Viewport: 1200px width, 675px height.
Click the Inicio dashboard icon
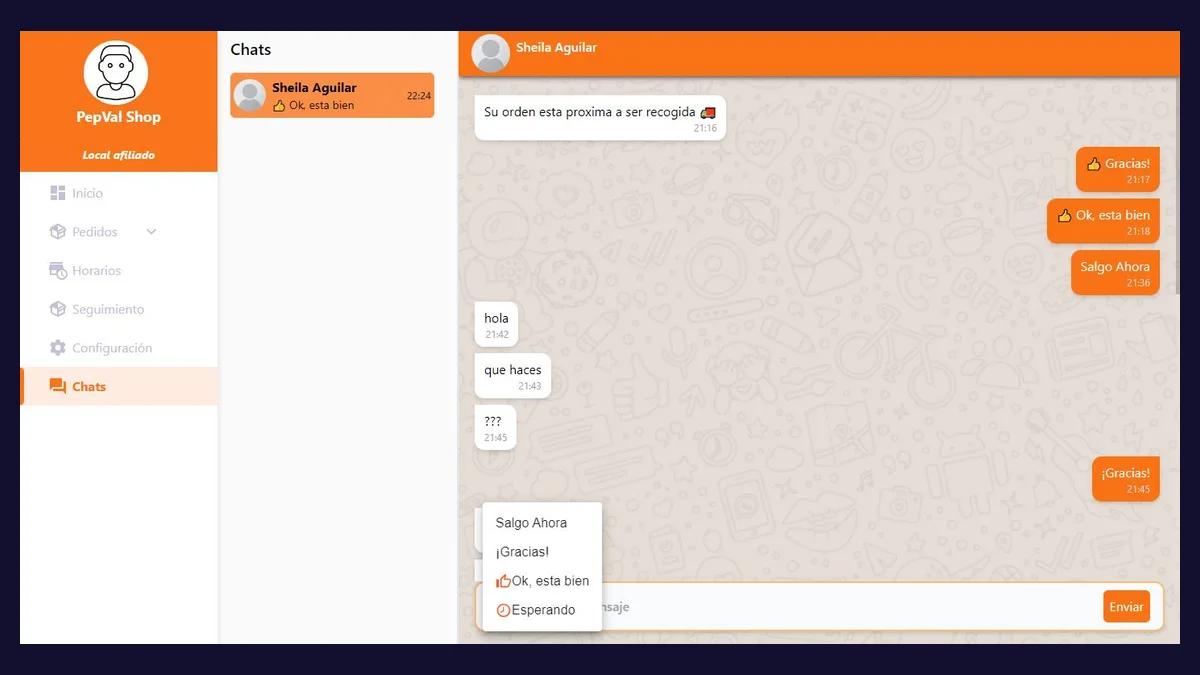[58, 193]
